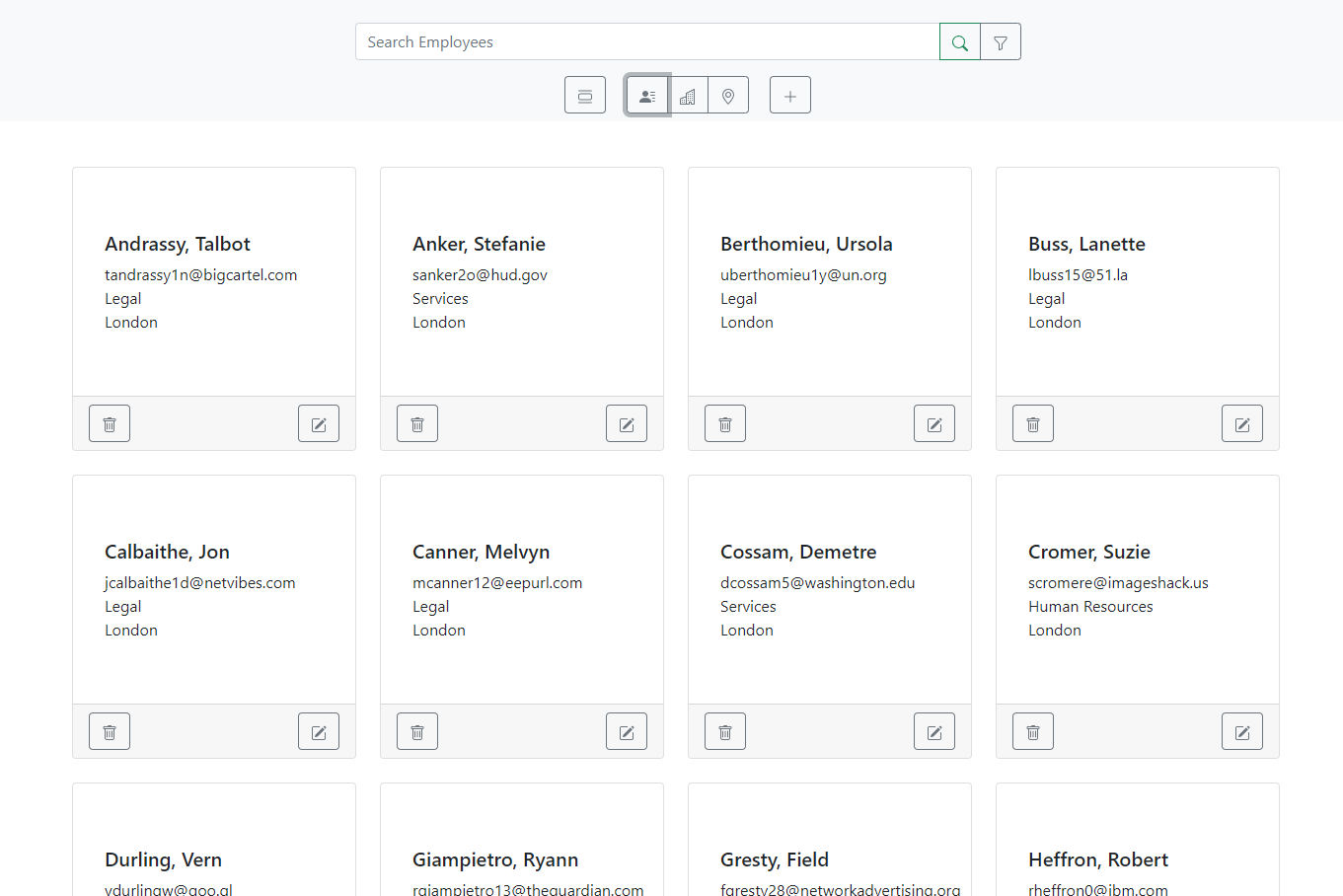Edit Canner, Melvyn's details

626,730
